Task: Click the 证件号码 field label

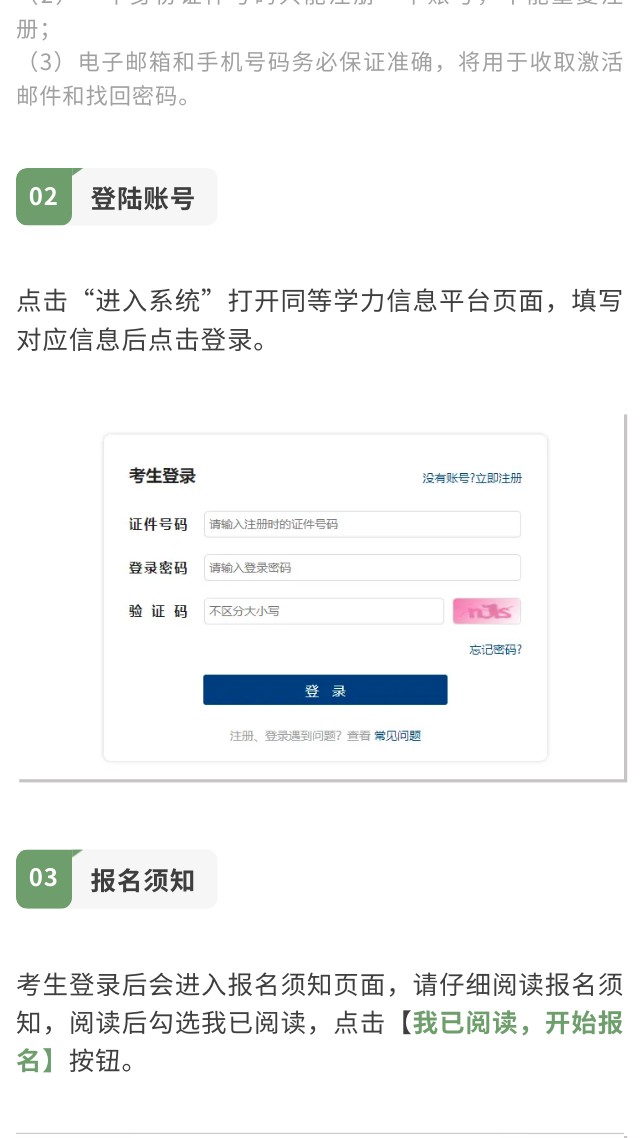Action: (x=158, y=524)
